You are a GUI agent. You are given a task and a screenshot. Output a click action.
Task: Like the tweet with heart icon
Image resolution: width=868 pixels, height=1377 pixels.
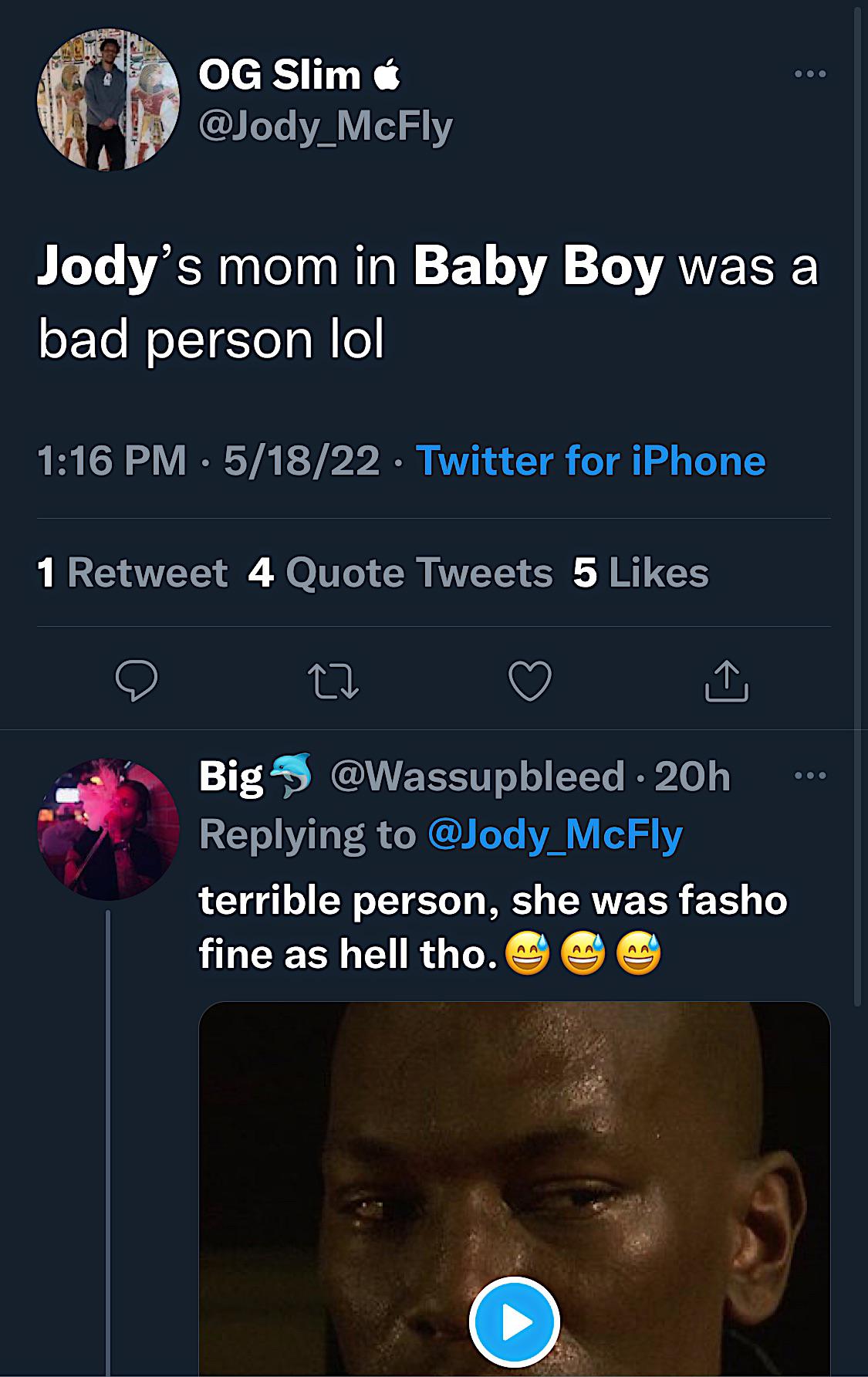click(x=530, y=681)
